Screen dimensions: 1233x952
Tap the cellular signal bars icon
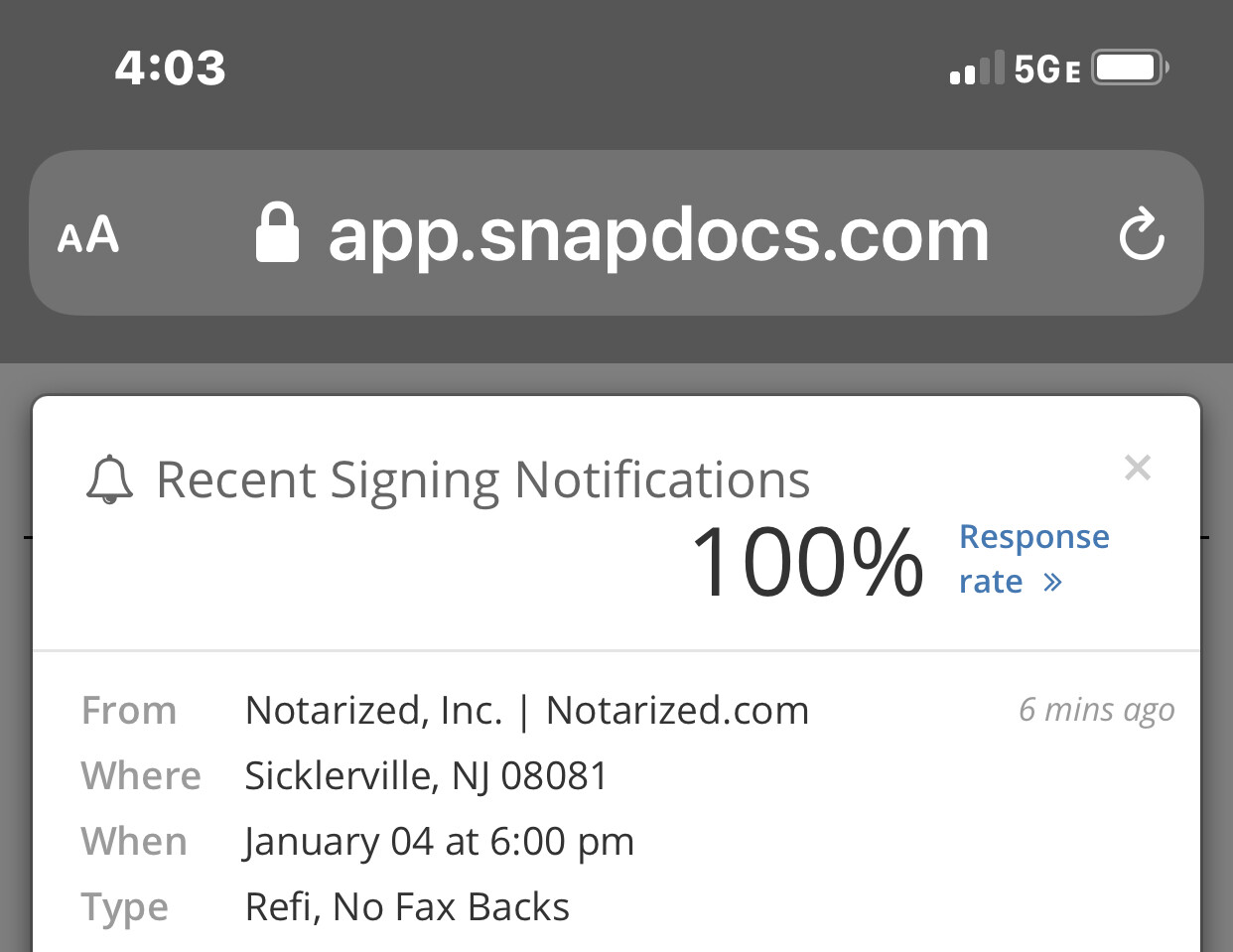977,68
